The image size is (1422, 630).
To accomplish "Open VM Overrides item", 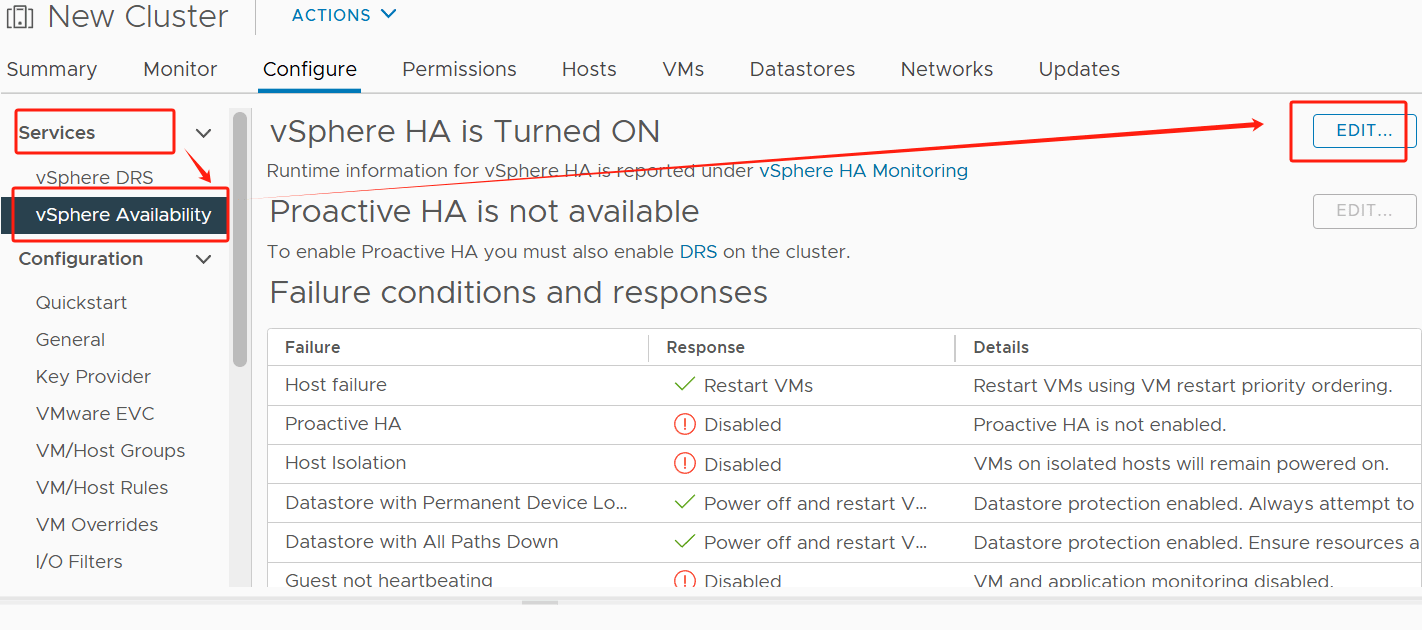I will [x=97, y=525].
